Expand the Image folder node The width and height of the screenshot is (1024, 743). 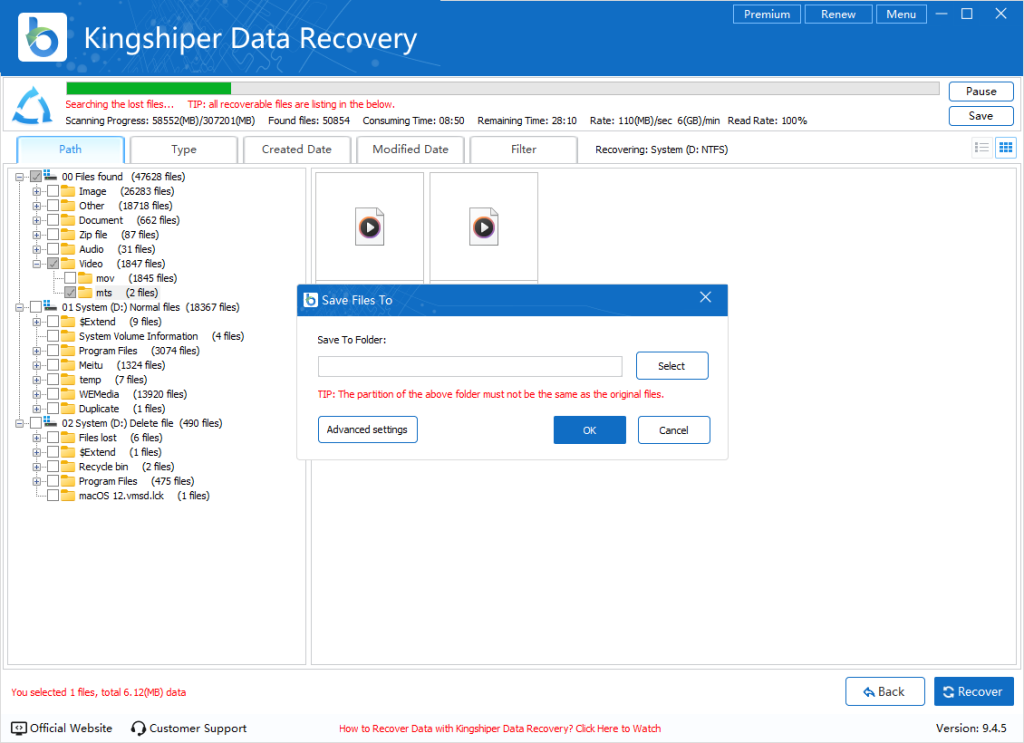point(37,191)
